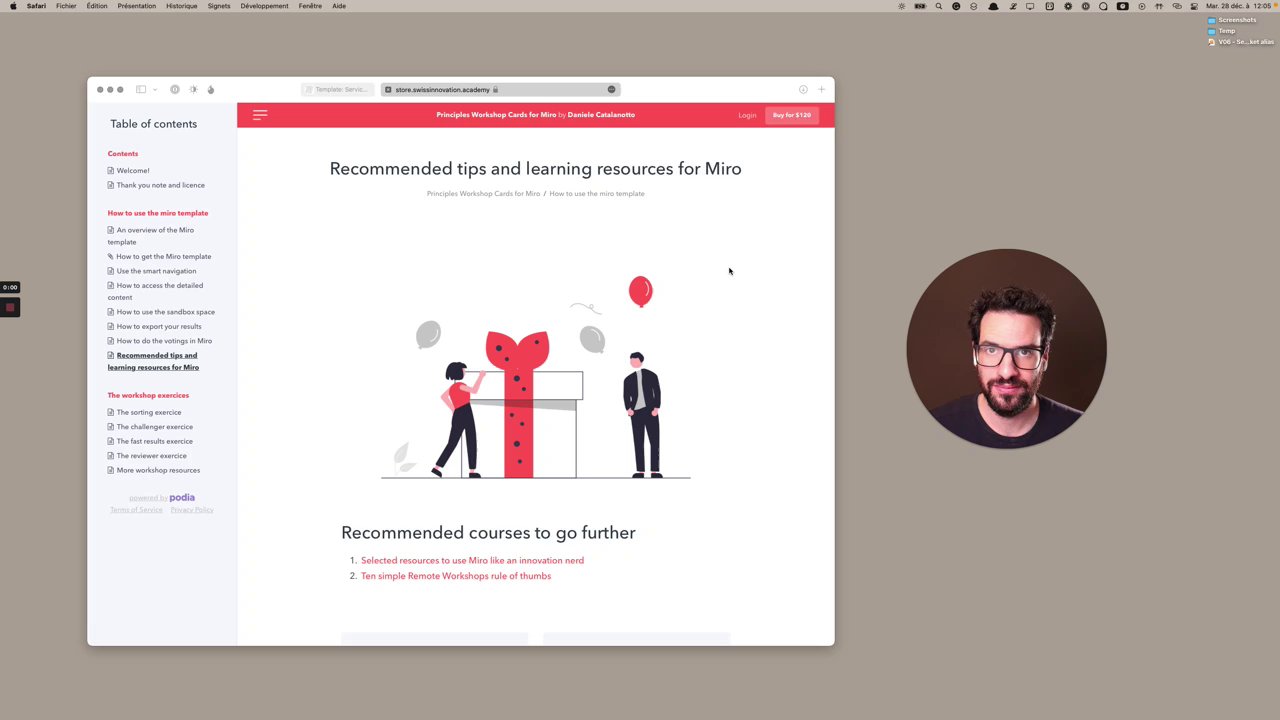Open the Privacy Policy link
Viewport: 1280px width, 720px height.
(x=192, y=510)
